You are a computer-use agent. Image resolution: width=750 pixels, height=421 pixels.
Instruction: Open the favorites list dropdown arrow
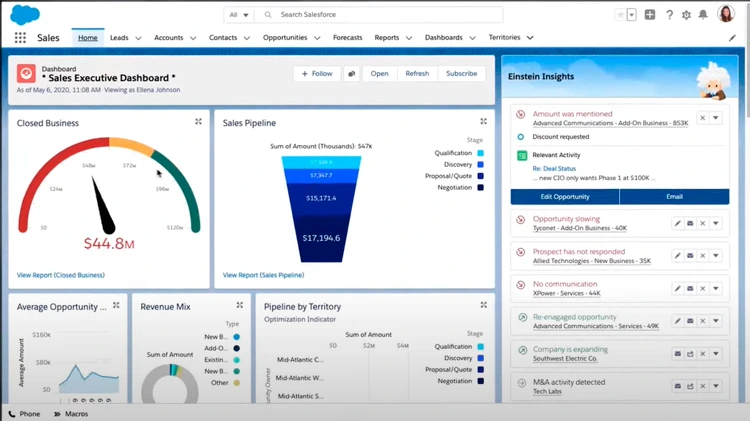click(632, 15)
